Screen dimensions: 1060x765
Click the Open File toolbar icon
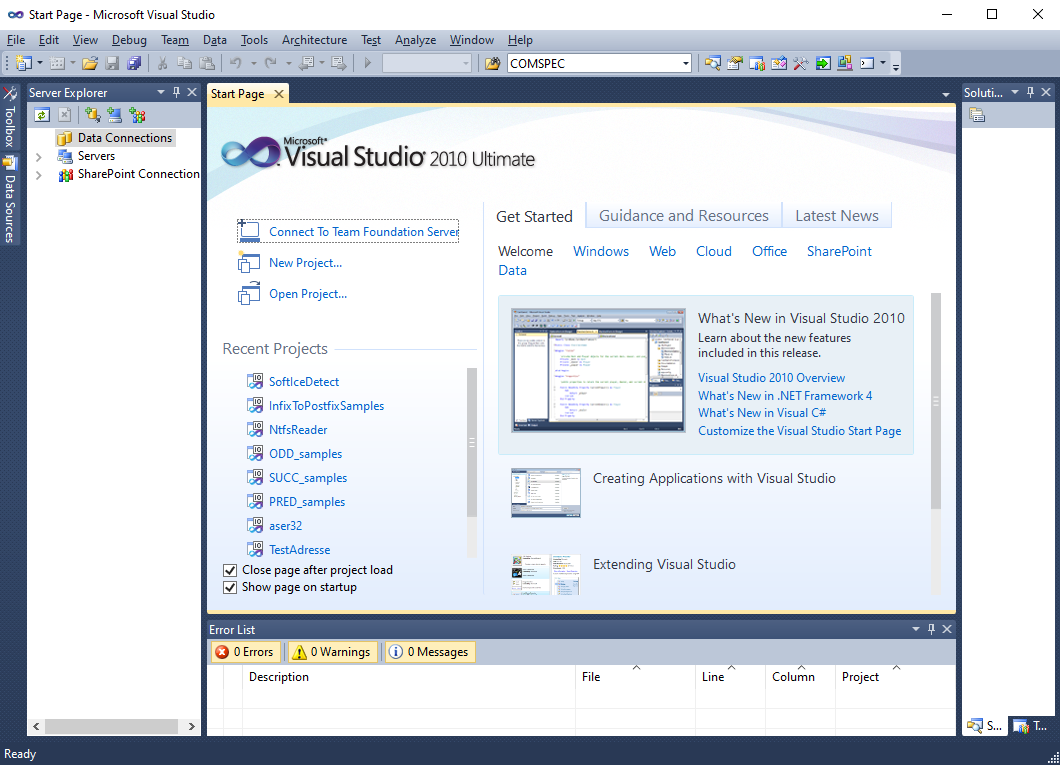(x=90, y=63)
